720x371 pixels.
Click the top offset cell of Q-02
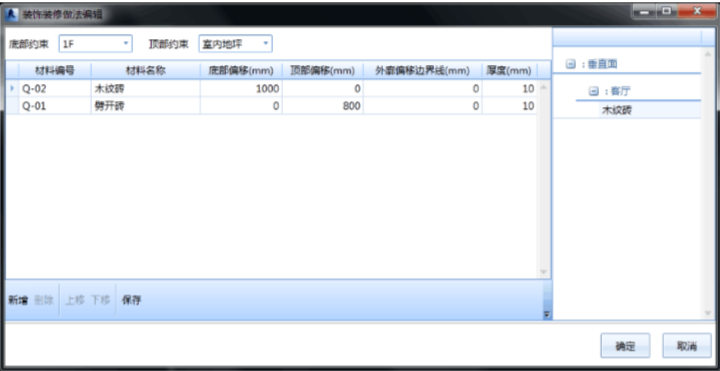(323, 89)
